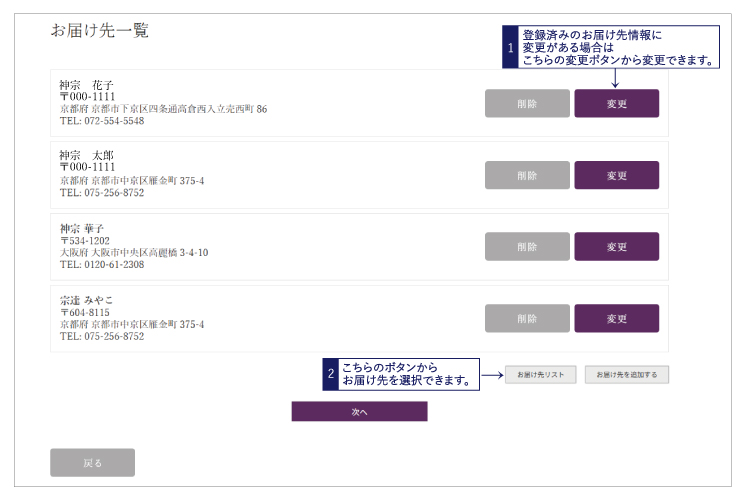
Task: Go back using the 戻る button
Action: 92,462
